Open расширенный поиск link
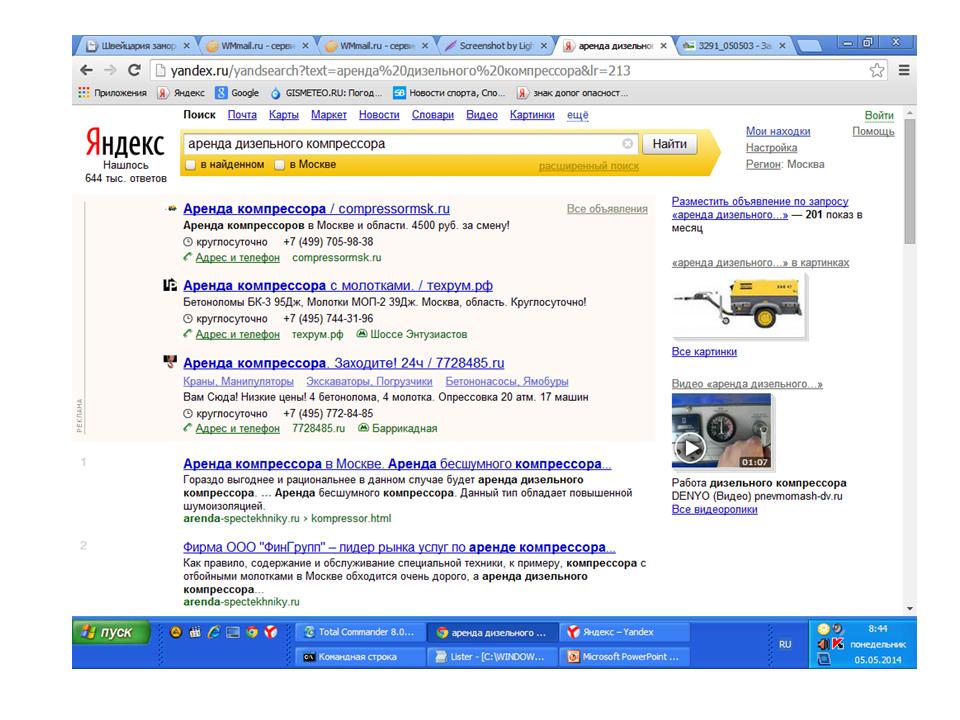 [x=588, y=166]
